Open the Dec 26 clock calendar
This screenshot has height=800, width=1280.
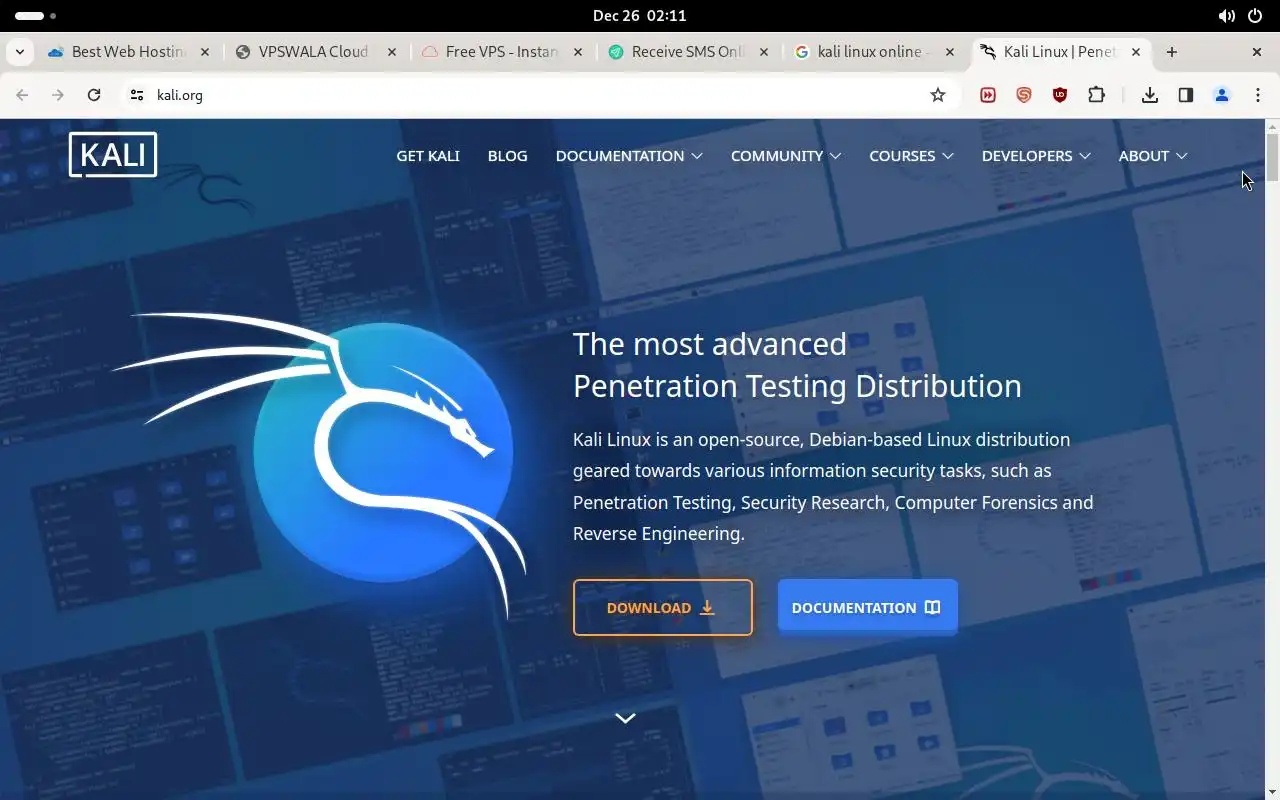pyautogui.click(x=640, y=16)
